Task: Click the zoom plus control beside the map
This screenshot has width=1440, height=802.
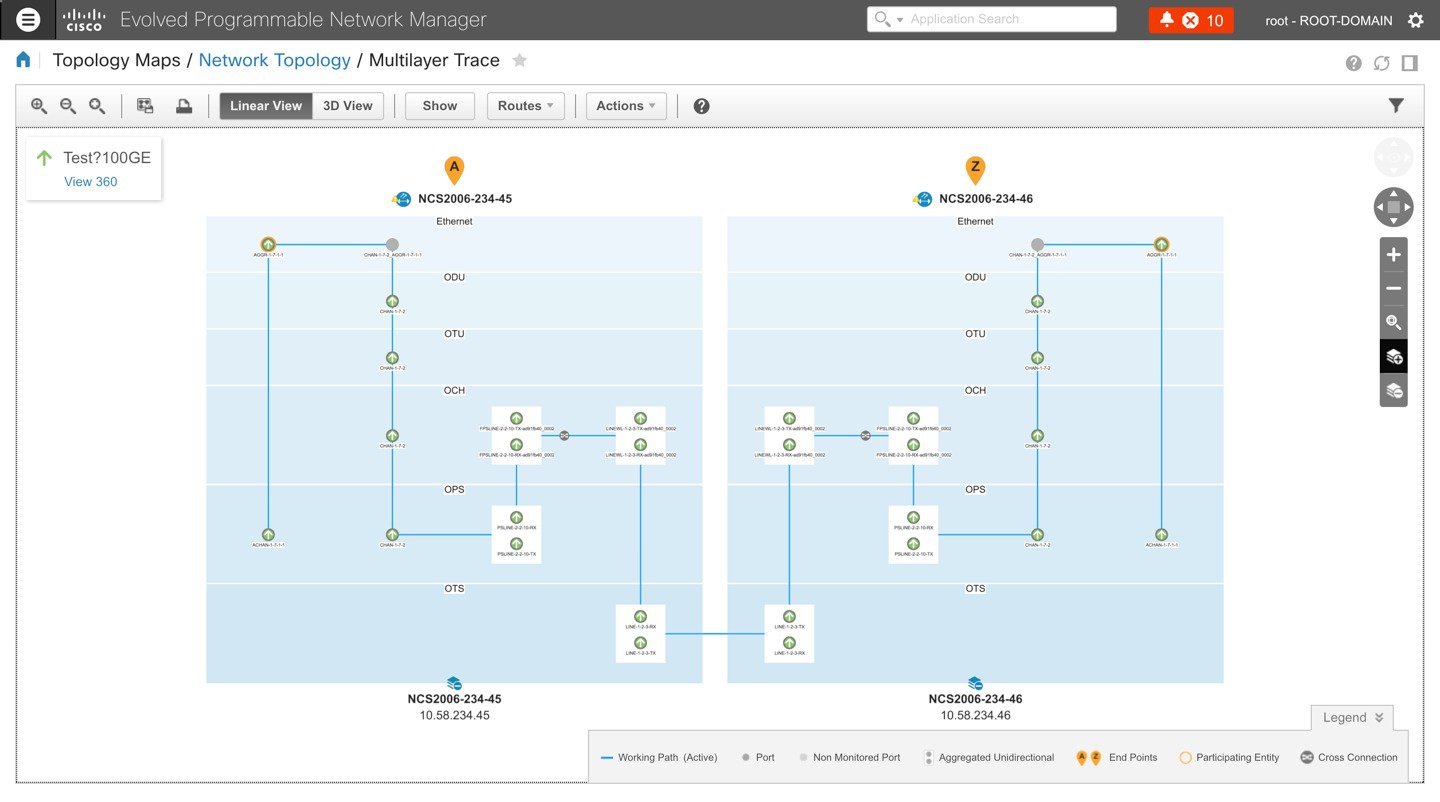Action: [1393, 254]
